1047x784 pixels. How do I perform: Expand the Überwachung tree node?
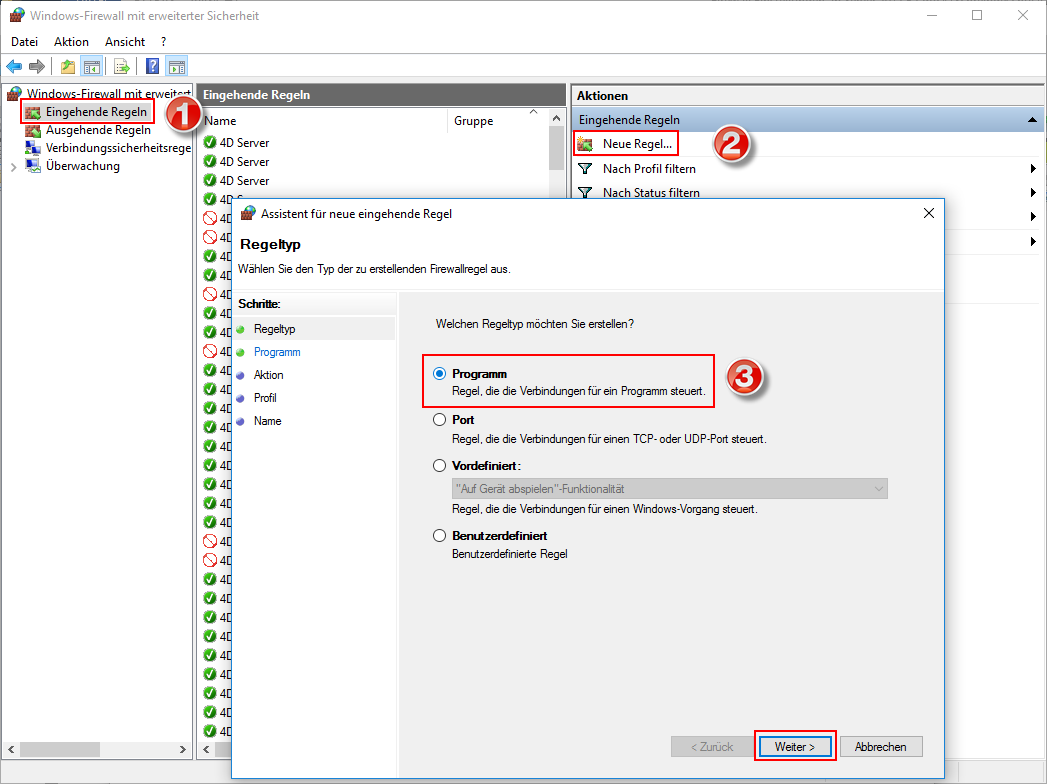(x=13, y=167)
